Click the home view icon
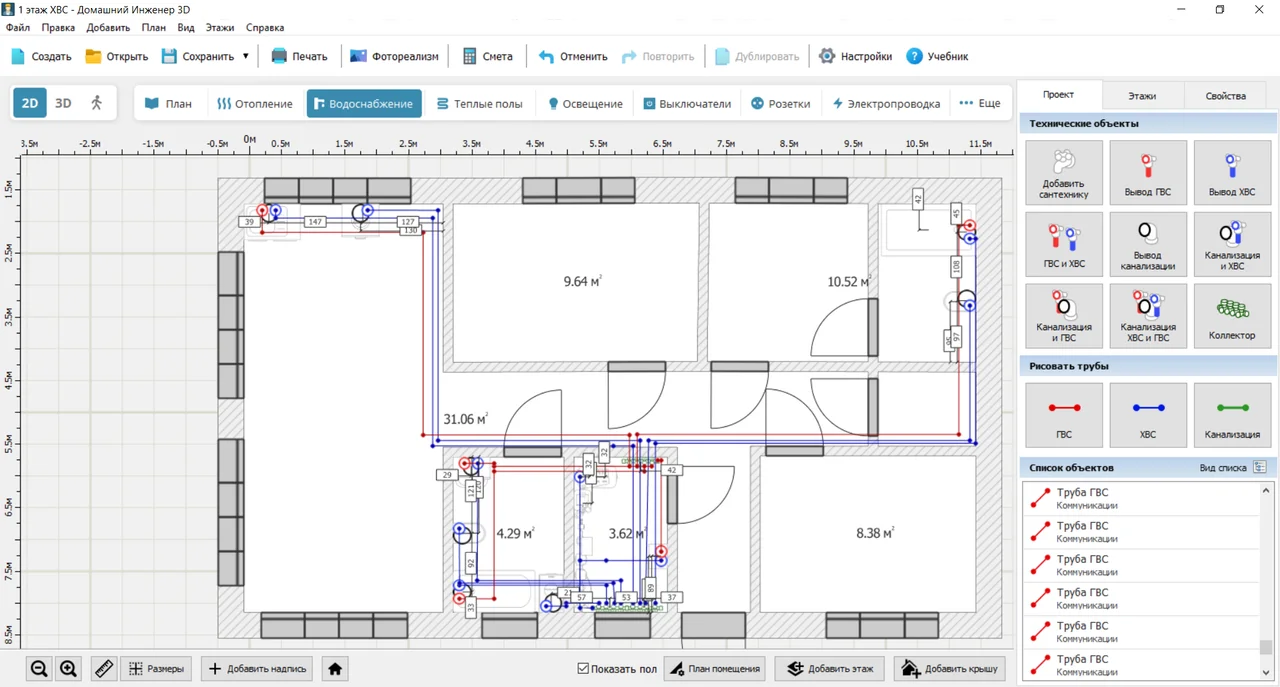Viewport: 1280px width, 687px height. 335,669
